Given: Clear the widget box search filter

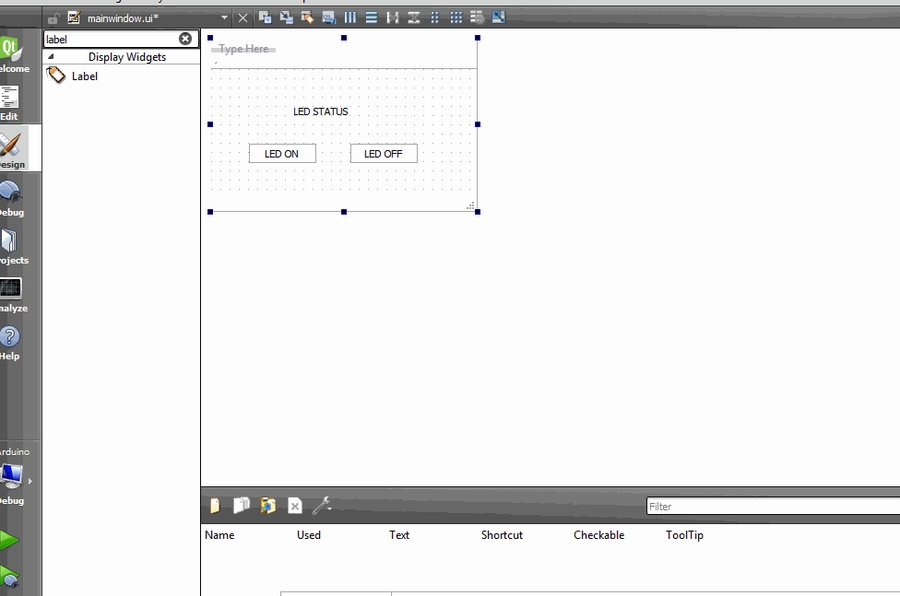Looking at the screenshot, I should point(185,39).
